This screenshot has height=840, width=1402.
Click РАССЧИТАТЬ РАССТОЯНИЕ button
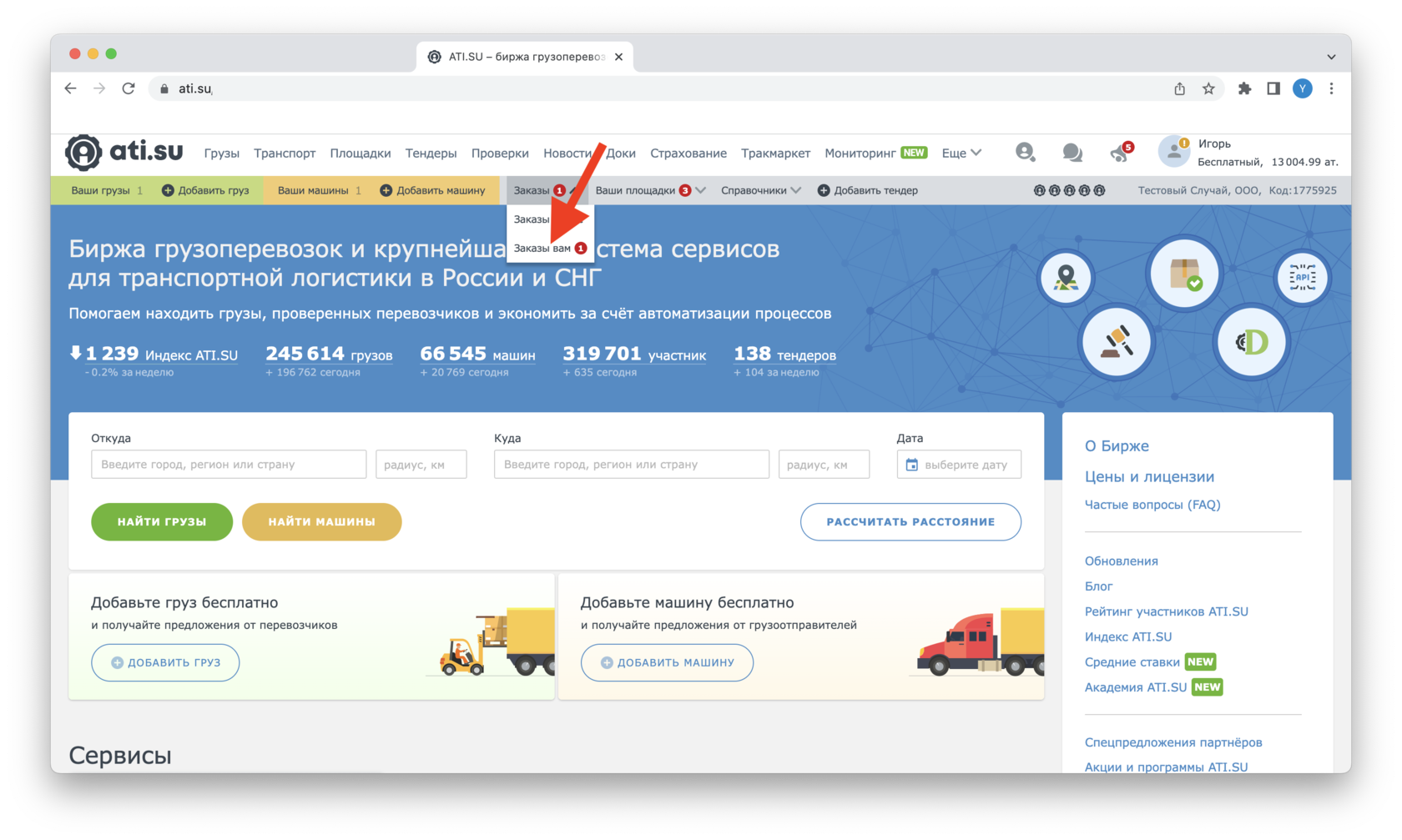(910, 521)
